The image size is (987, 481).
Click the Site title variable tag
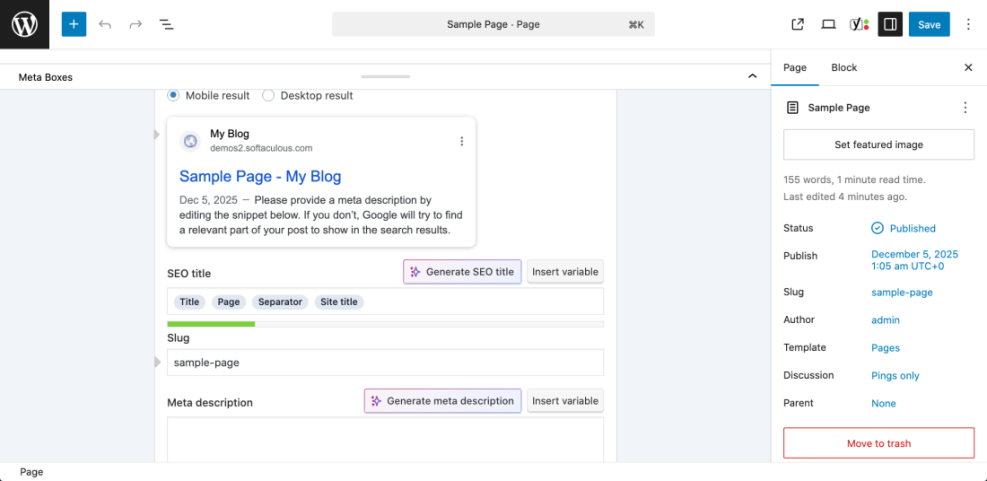point(339,302)
